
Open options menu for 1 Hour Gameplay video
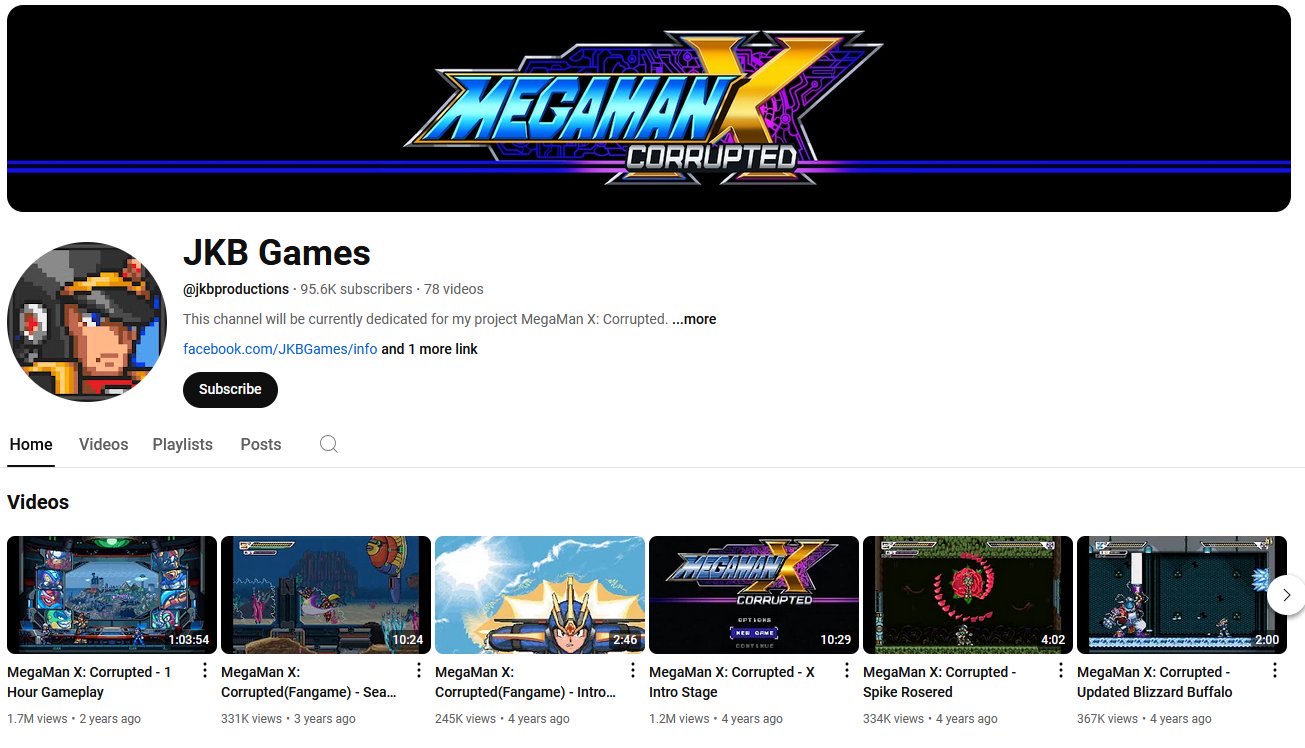coord(205,671)
